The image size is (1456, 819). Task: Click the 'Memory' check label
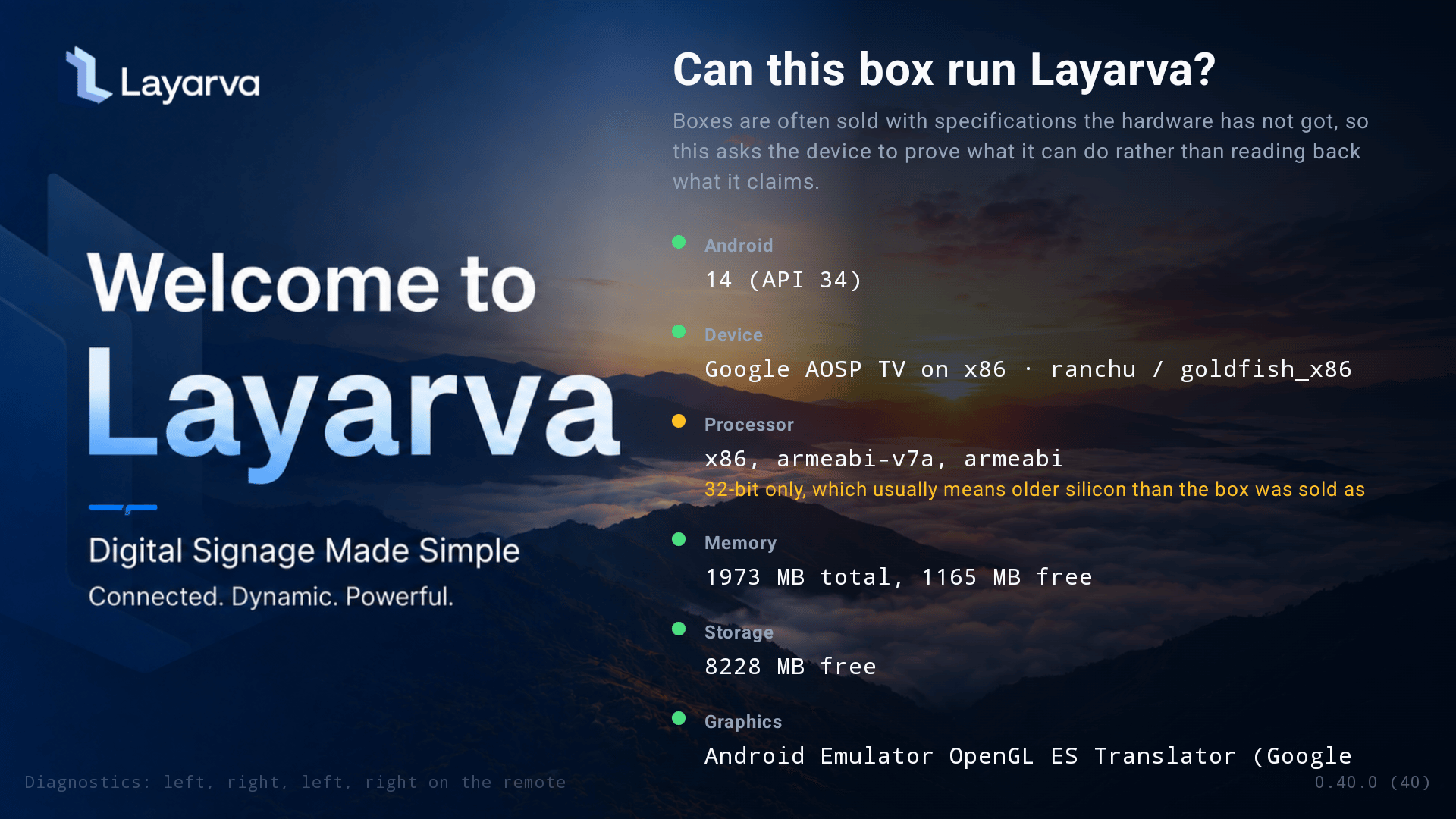pos(740,543)
